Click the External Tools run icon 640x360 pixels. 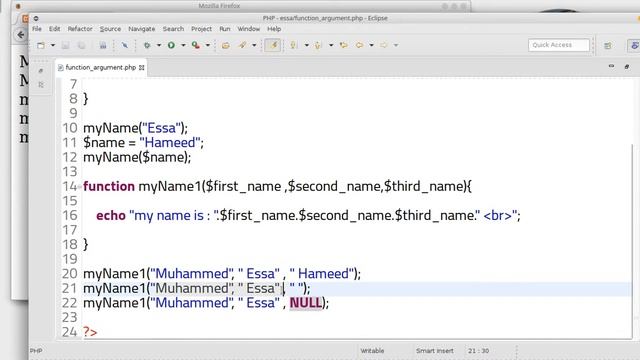[x=196, y=45]
